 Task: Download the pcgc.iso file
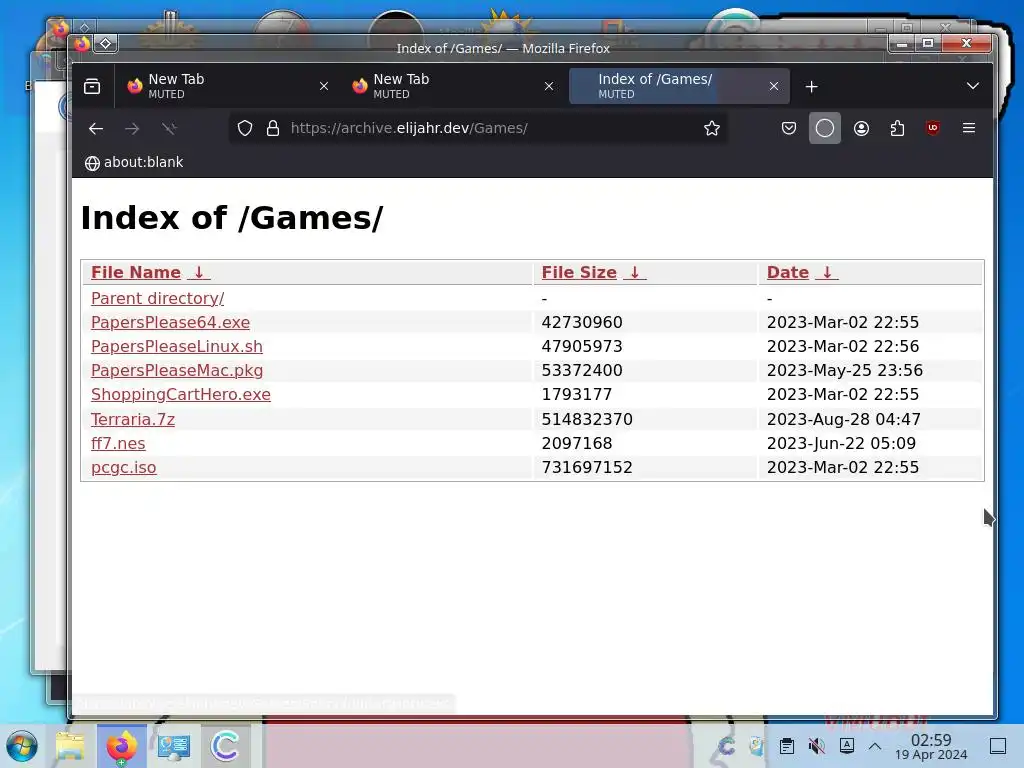pos(124,468)
